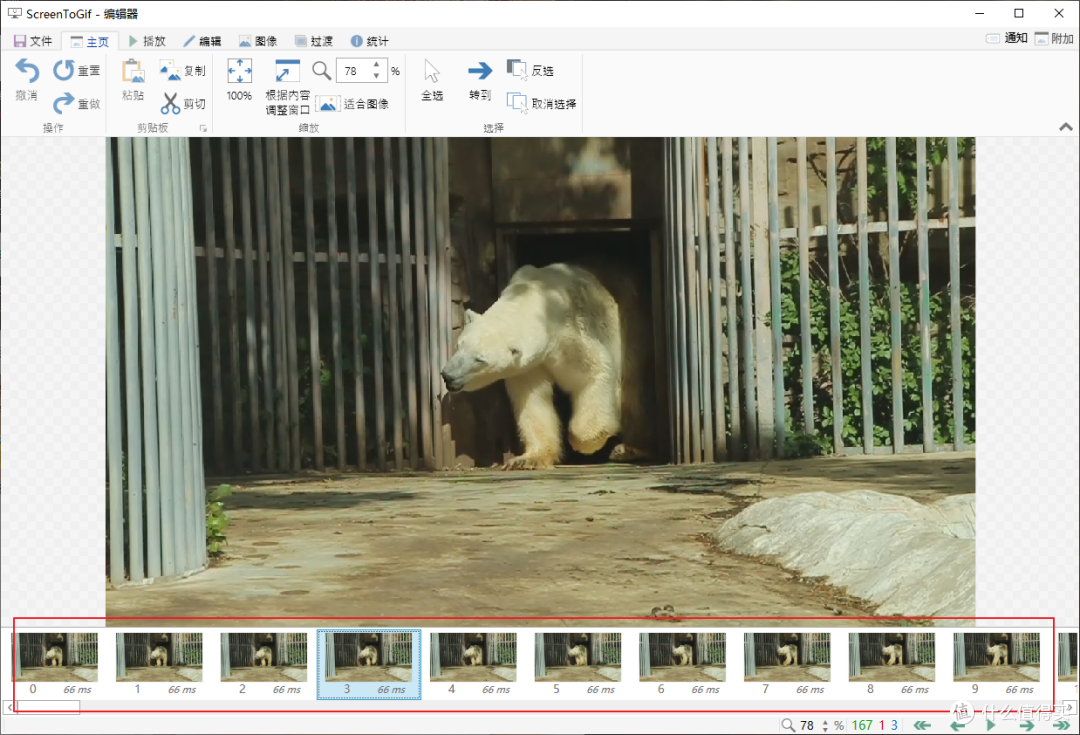Click Fit image (适合图像) button
1080x735 pixels.
tap(353, 104)
